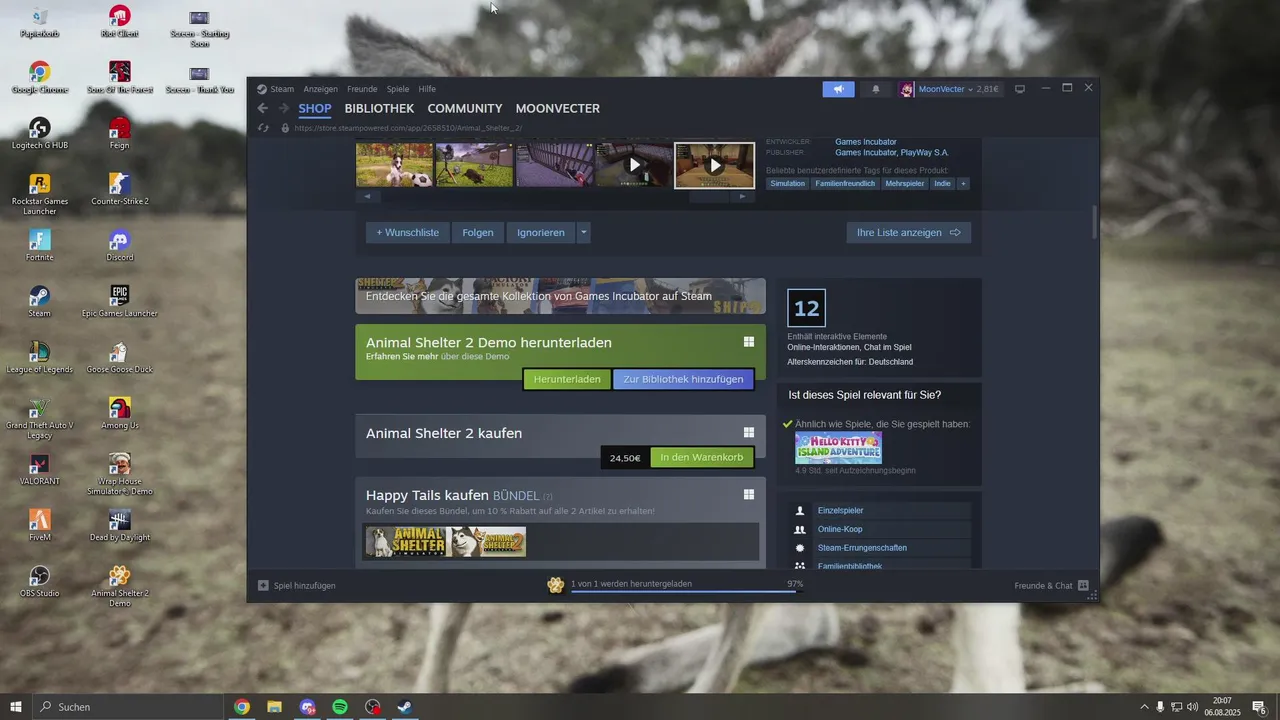This screenshot has height=720, width=1280.
Task: Click the Erfahren Sie mehr link
Action: pos(402,356)
